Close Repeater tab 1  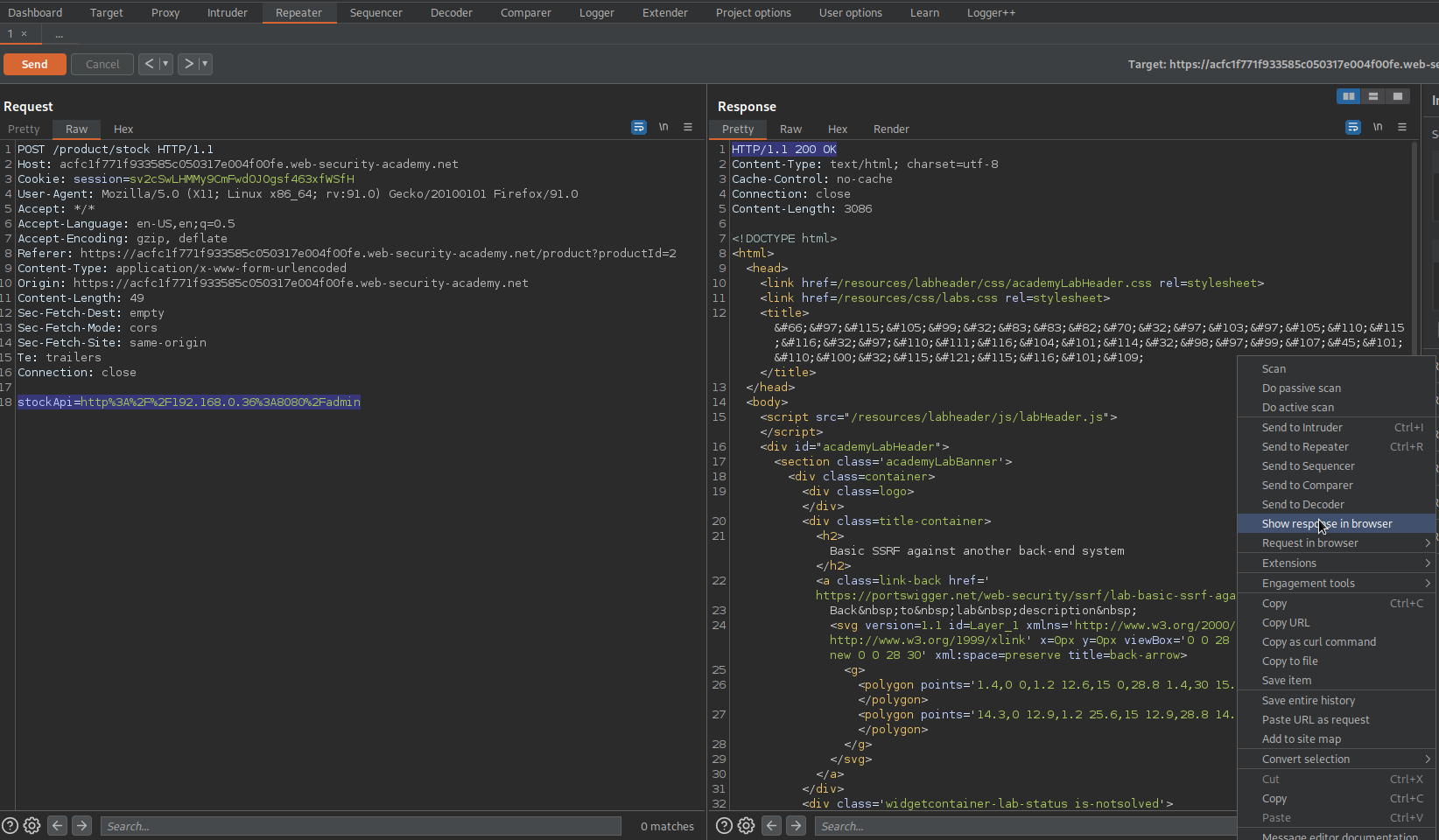25,33
